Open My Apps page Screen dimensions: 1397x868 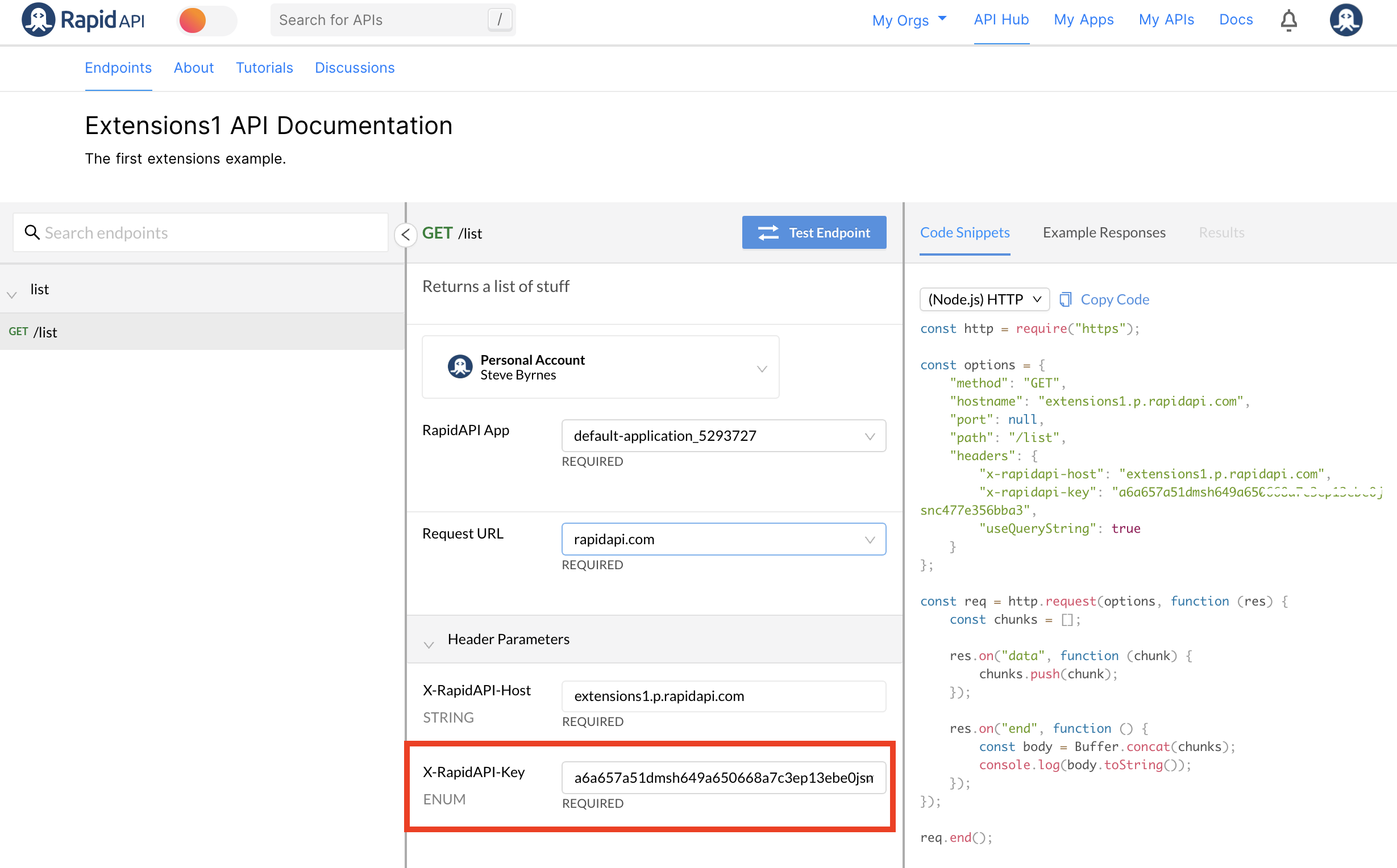click(1083, 19)
